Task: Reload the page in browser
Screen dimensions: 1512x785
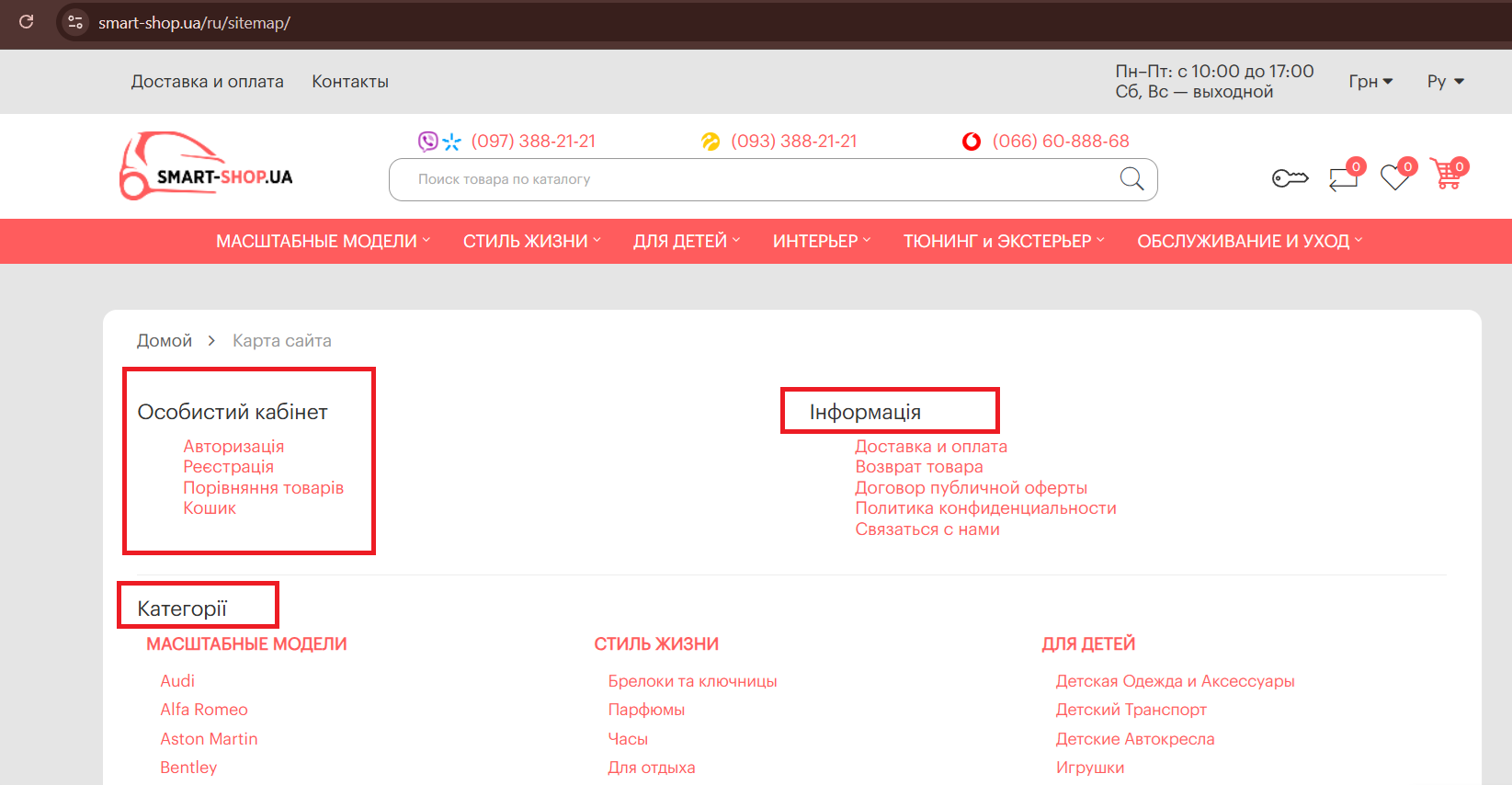Action: tap(27, 22)
